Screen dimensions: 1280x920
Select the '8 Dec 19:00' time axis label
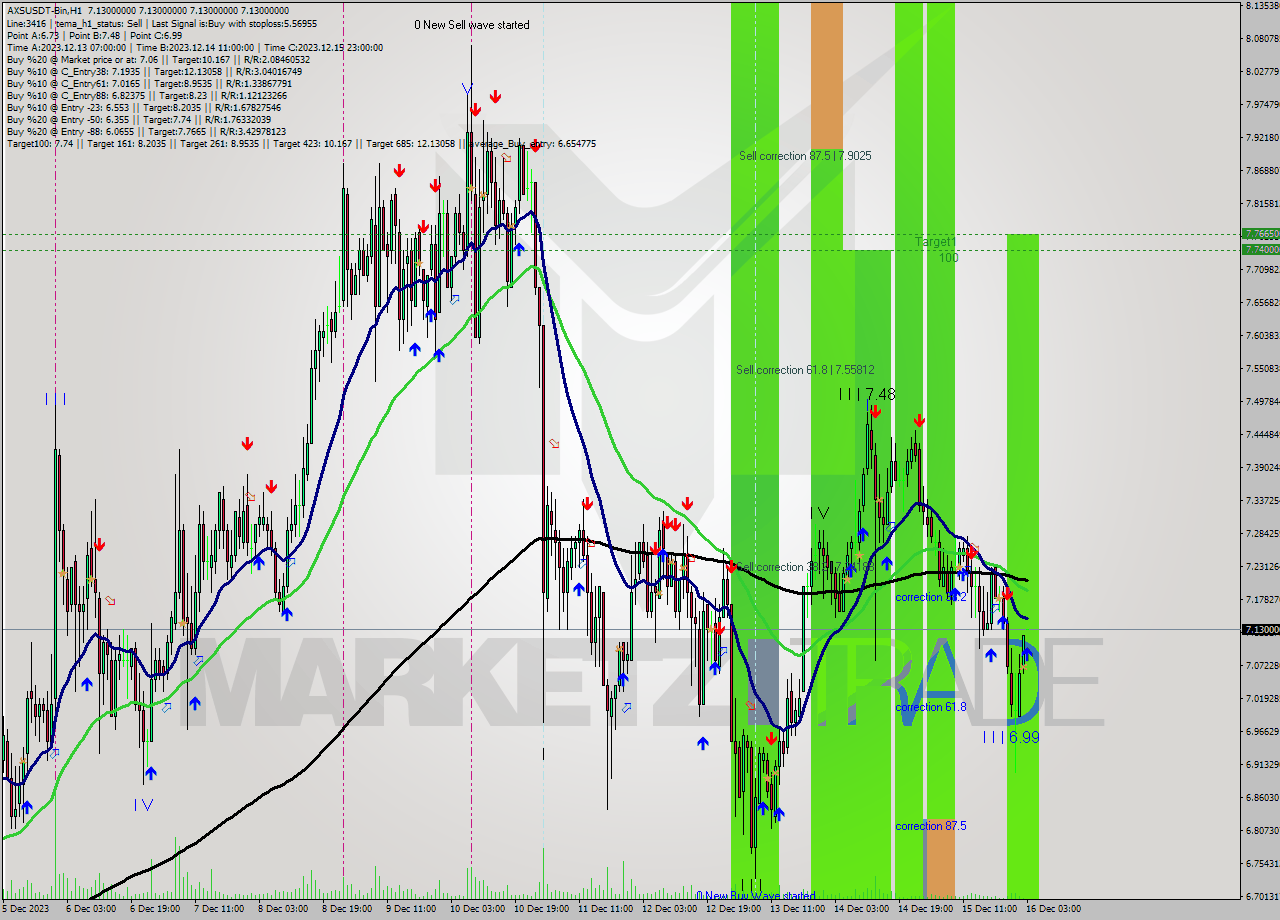click(347, 909)
